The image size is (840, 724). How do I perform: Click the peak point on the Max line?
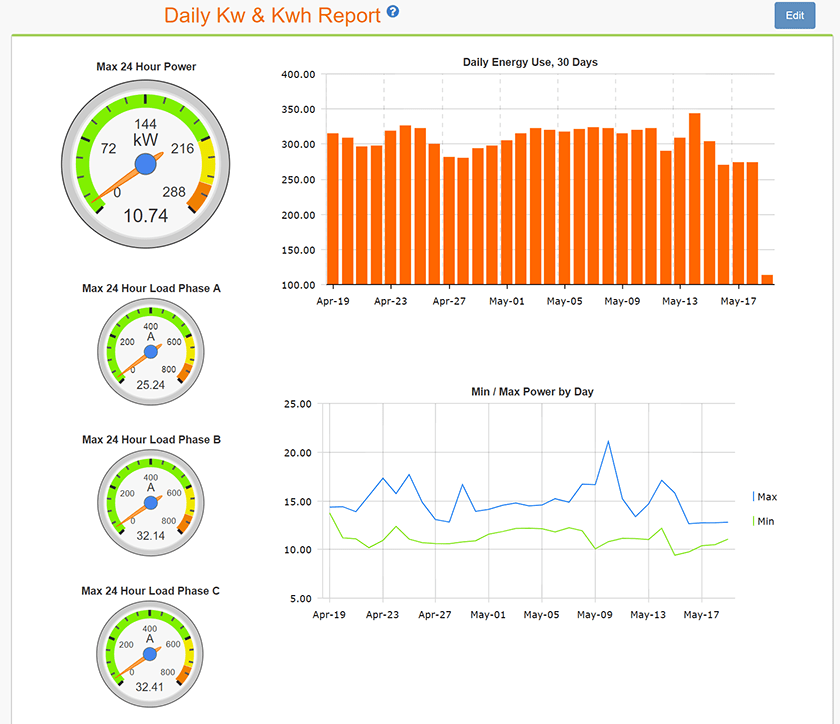(x=608, y=440)
